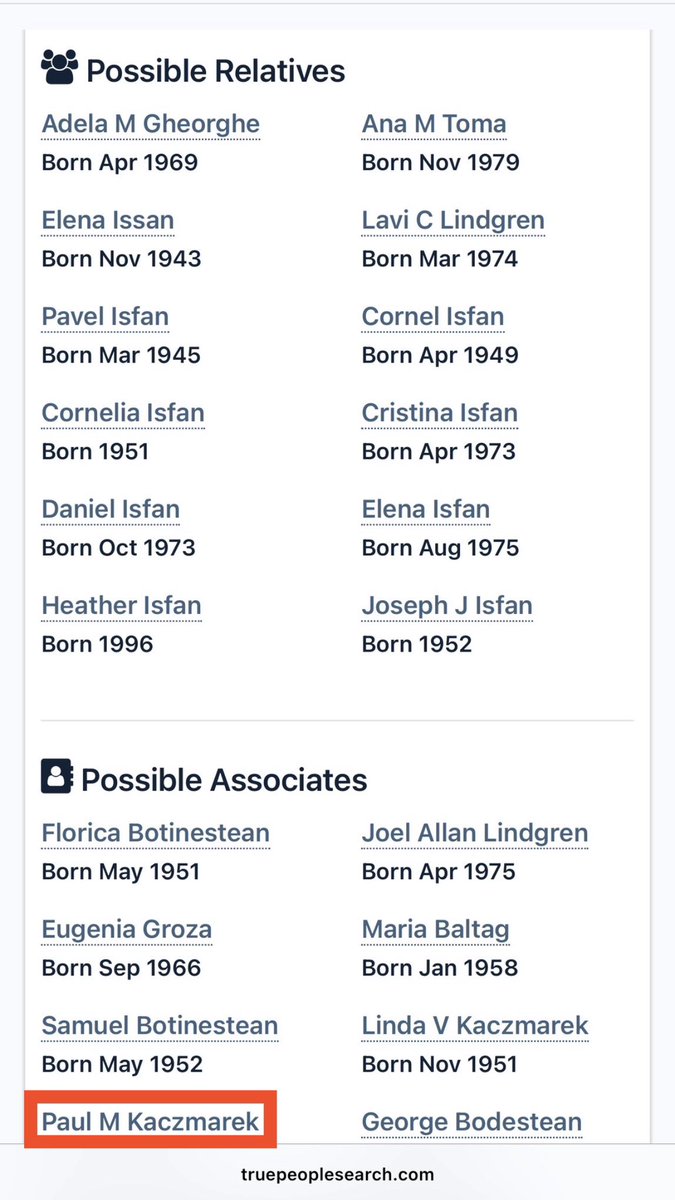Select Elena Issan from relatives
This screenshot has height=1200, width=675.
click(108, 220)
